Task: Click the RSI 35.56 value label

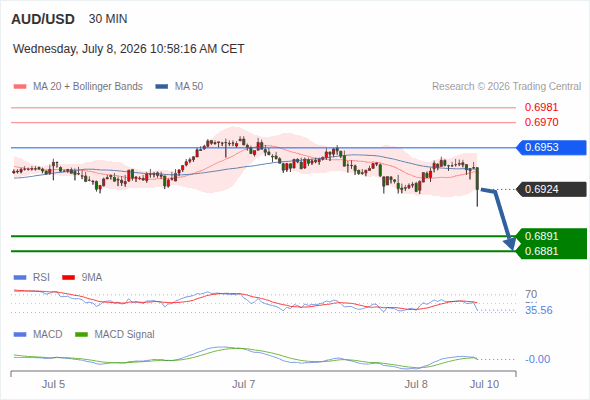Action: (x=539, y=310)
